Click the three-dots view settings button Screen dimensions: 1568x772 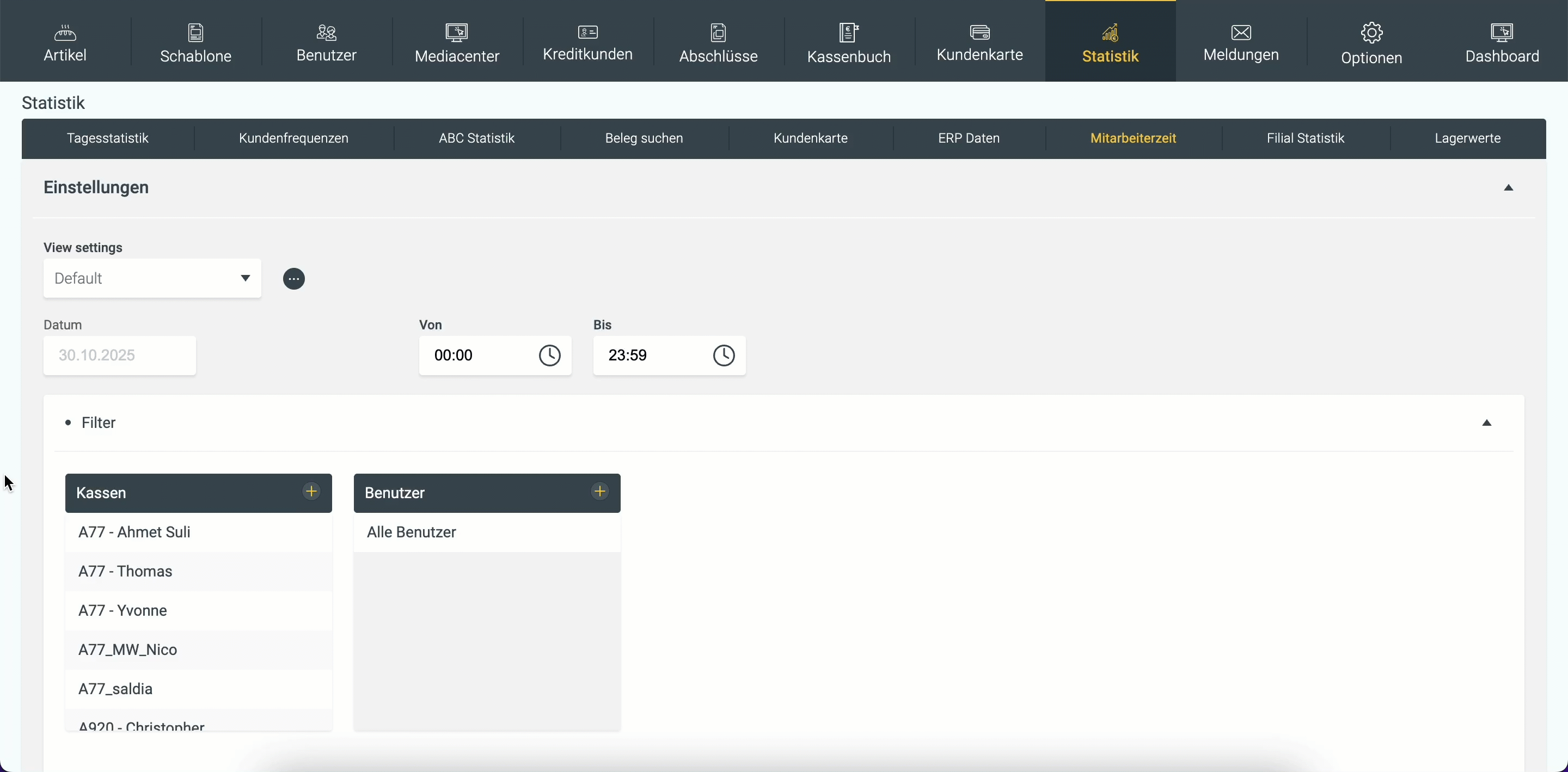pyautogui.click(x=294, y=279)
